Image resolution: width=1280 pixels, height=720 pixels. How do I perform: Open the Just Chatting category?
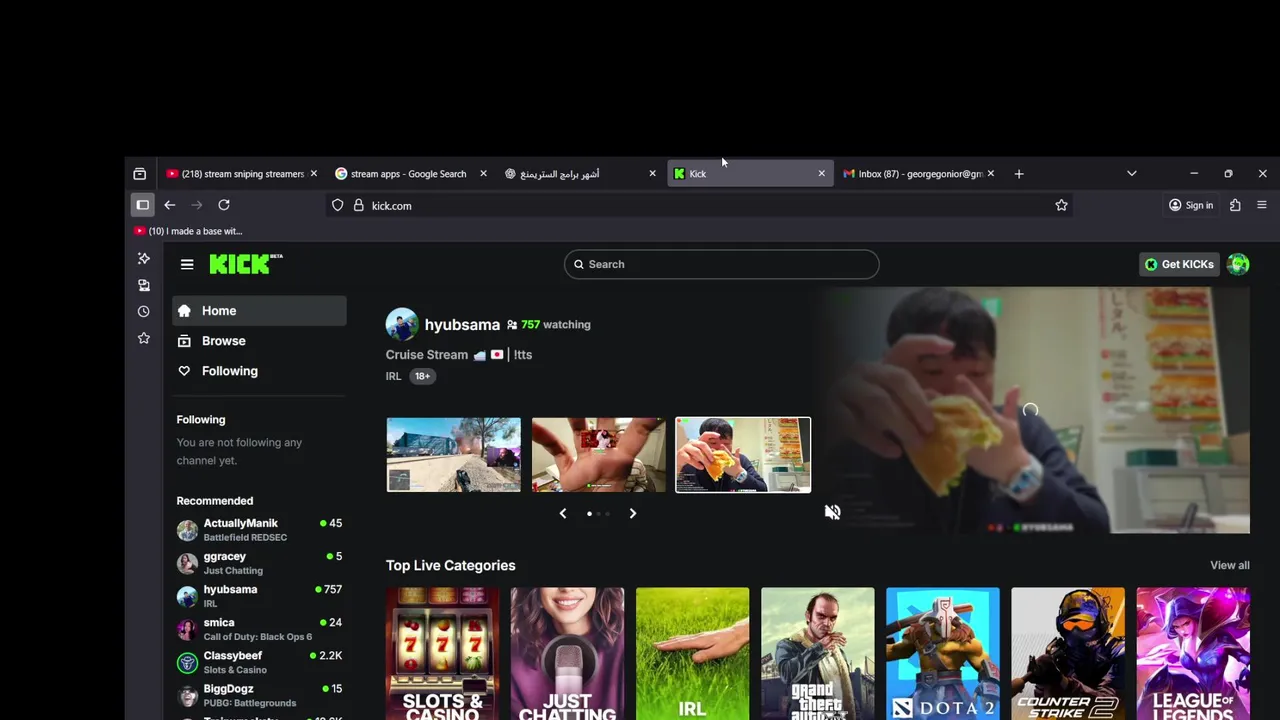pos(567,654)
